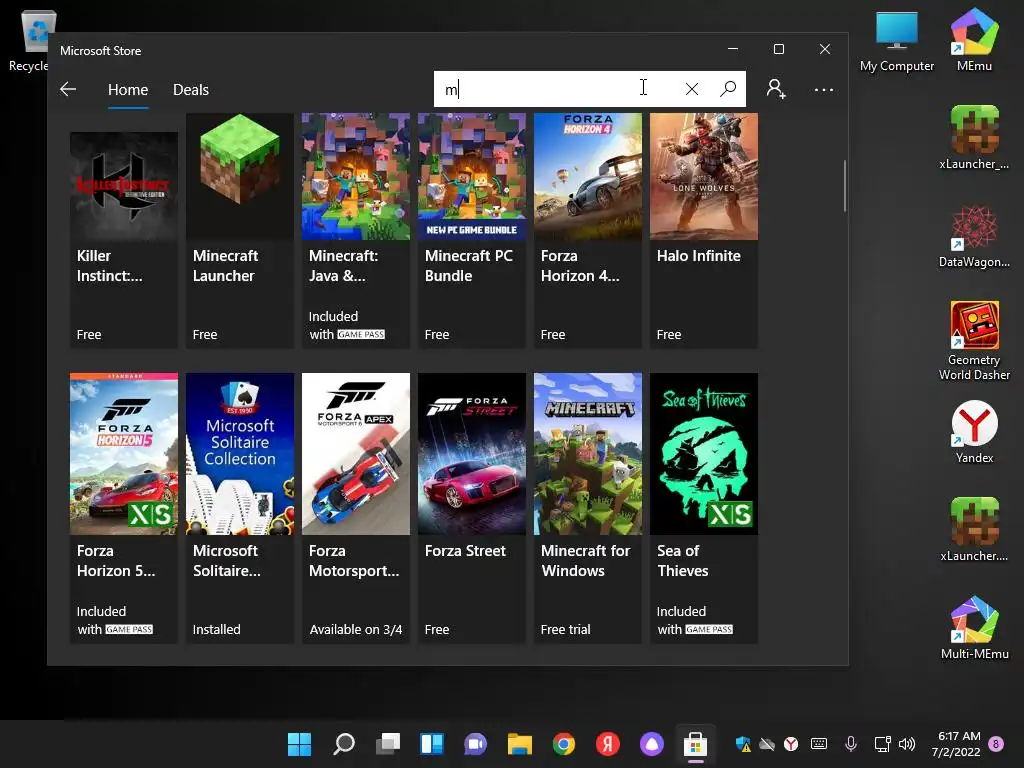Image resolution: width=1024 pixels, height=768 pixels.
Task: Open the taskbar clock and date
Action: click(x=956, y=744)
